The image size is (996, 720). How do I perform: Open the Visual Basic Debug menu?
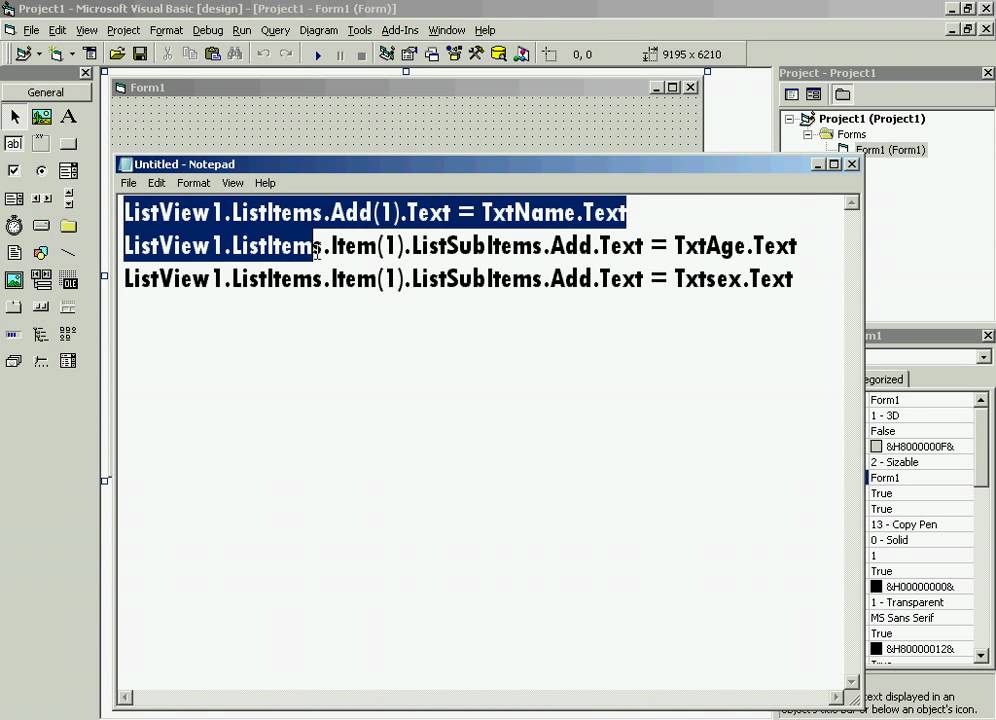coord(208,30)
